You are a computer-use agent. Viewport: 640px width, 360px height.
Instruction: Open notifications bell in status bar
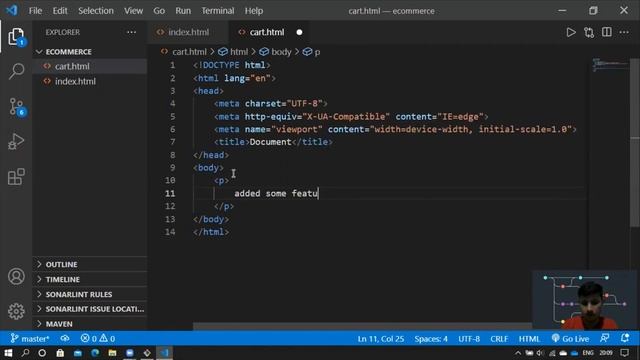[x=624, y=338]
